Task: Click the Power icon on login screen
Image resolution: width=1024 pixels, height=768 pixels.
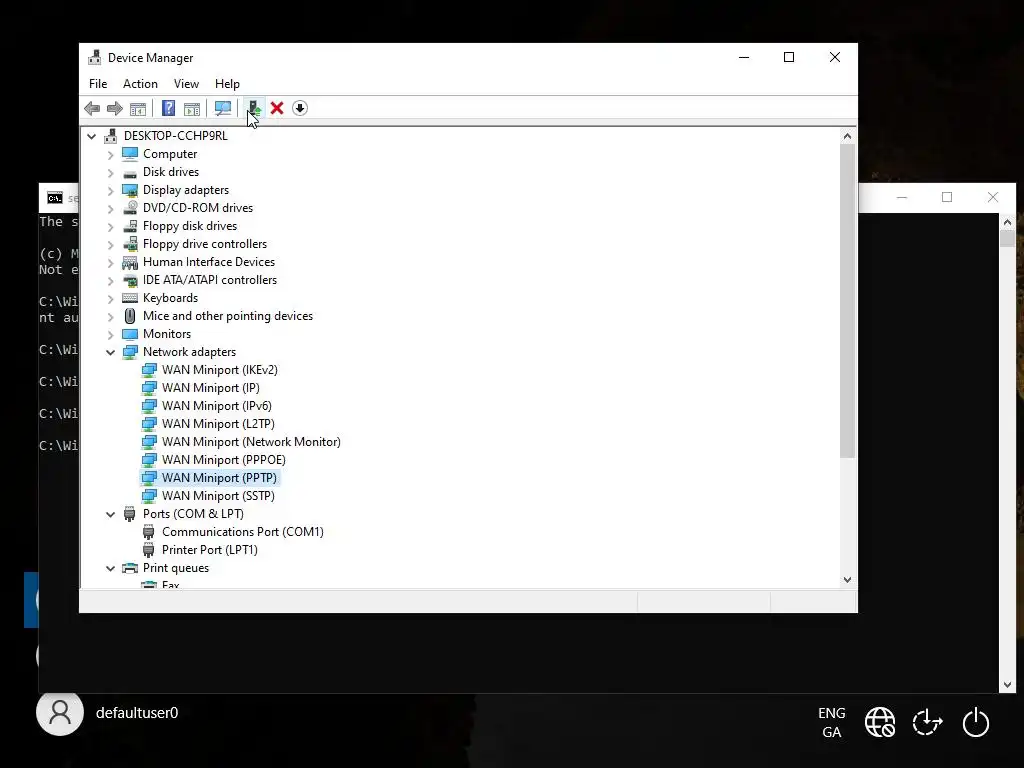Action: click(976, 722)
